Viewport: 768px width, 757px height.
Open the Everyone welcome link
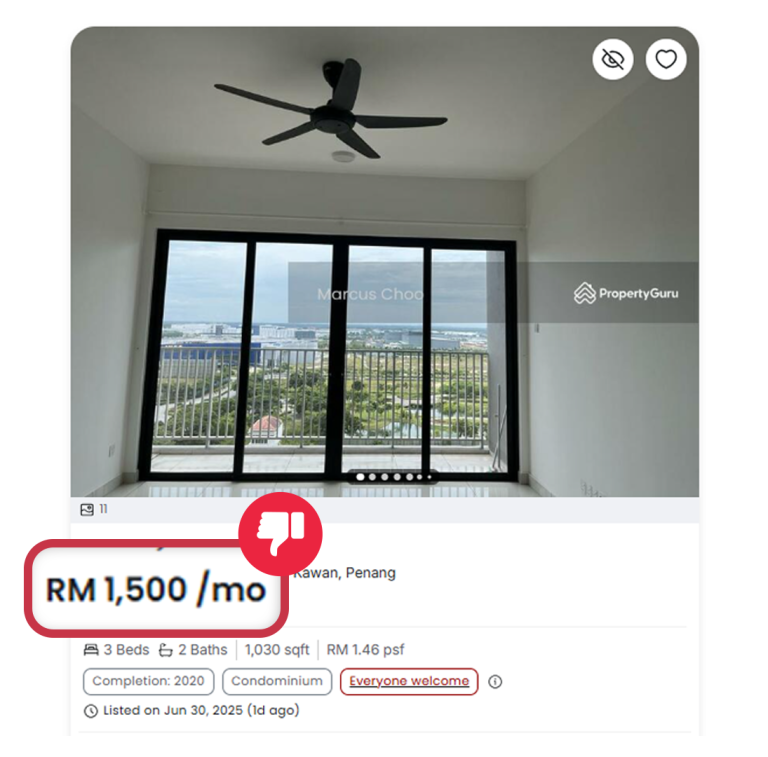click(x=409, y=681)
